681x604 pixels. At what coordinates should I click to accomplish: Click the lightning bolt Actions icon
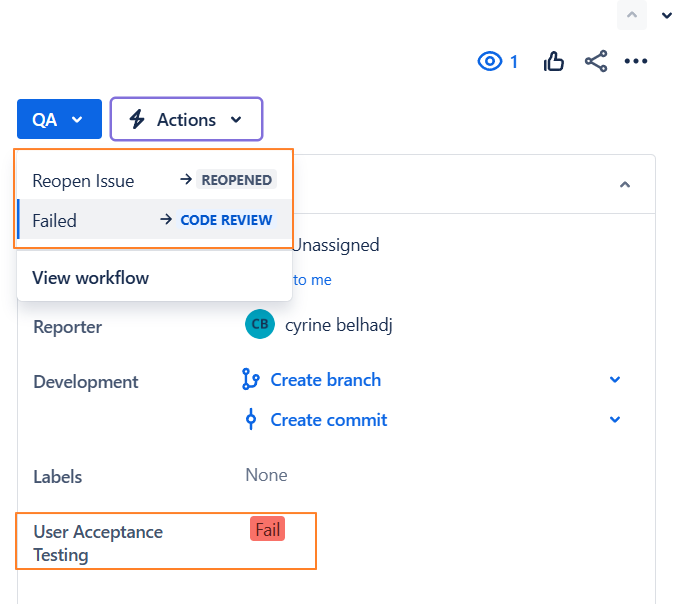[x=137, y=120]
